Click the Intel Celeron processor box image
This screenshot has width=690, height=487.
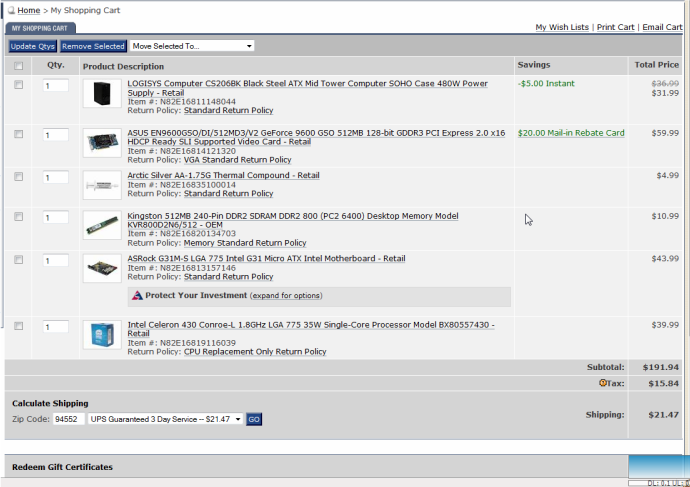(x=101, y=337)
